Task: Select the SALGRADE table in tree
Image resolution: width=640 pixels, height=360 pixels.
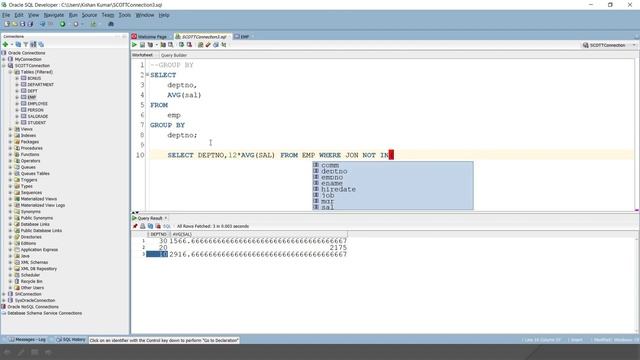Action: point(37,116)
